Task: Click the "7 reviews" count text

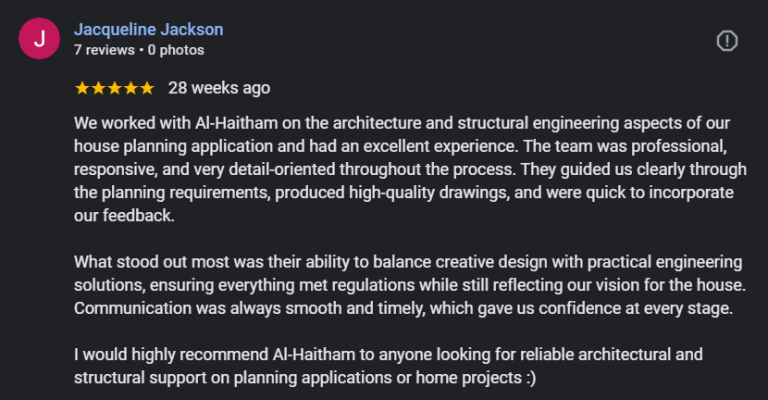Action: point(104,49)
